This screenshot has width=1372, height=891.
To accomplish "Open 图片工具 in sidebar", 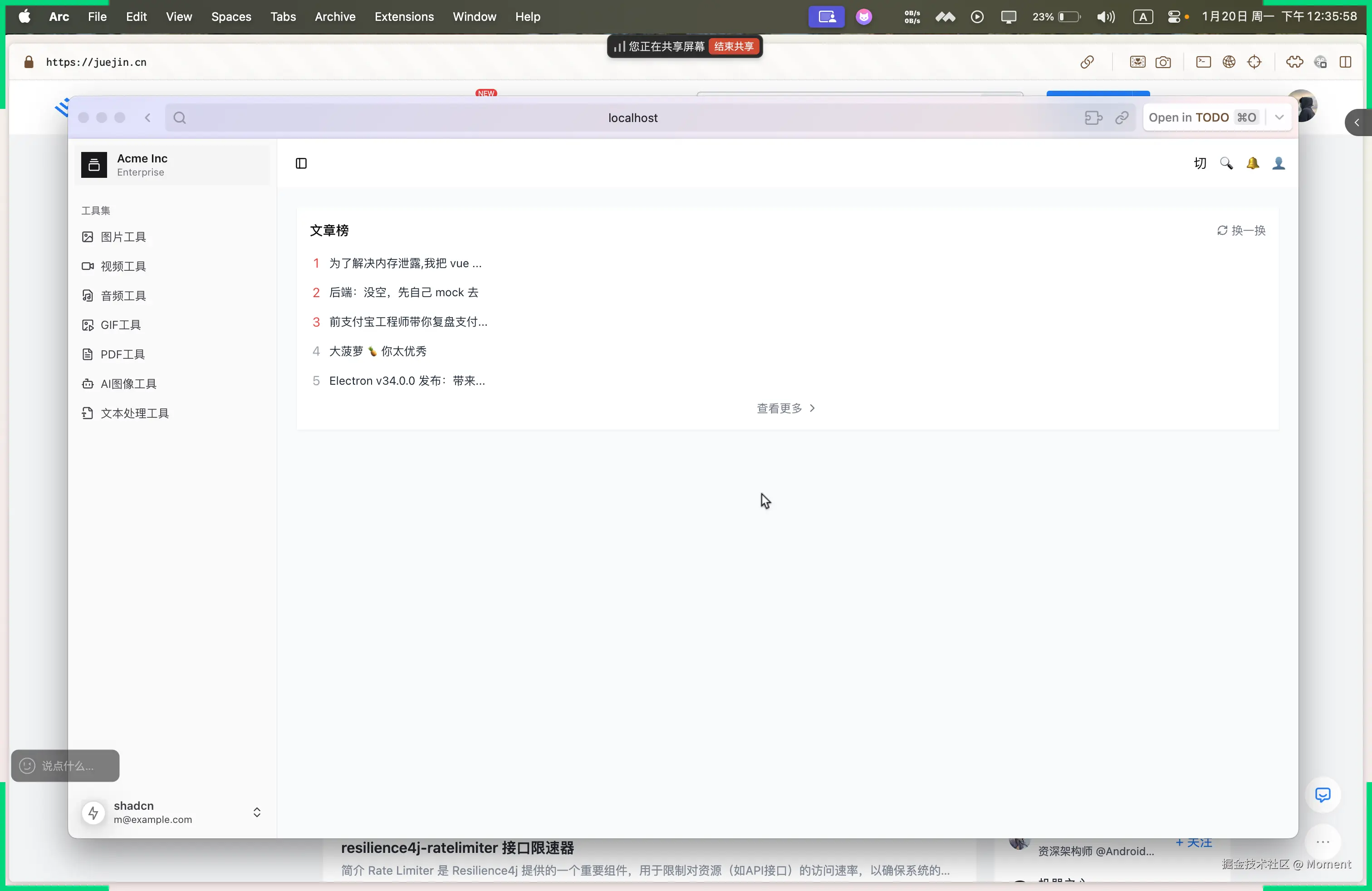I will click(x=123, y=237).
